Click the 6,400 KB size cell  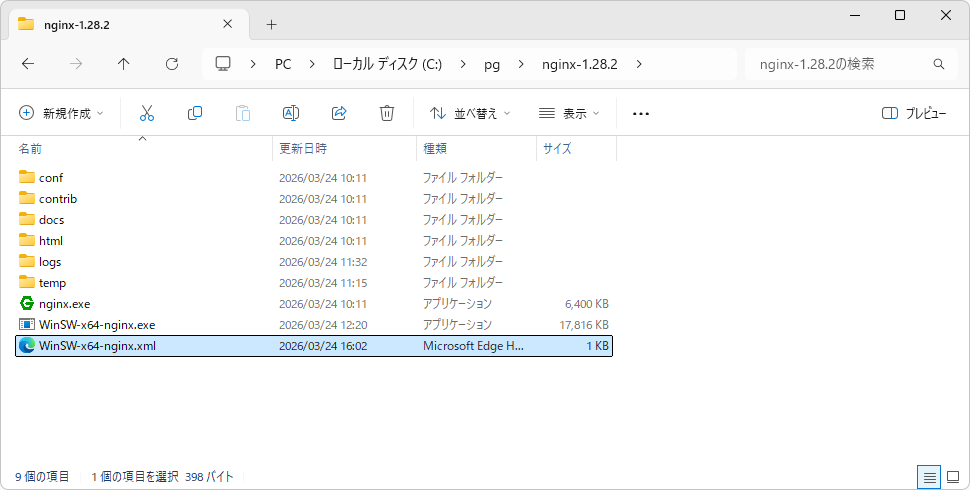point(586,304)
